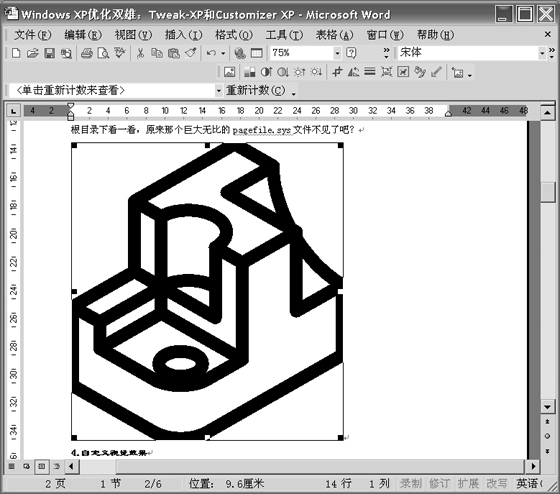The width and height of the screenshot is (560, 494).
Task: Switch to Normal view
Action: (x=12, y=466)
